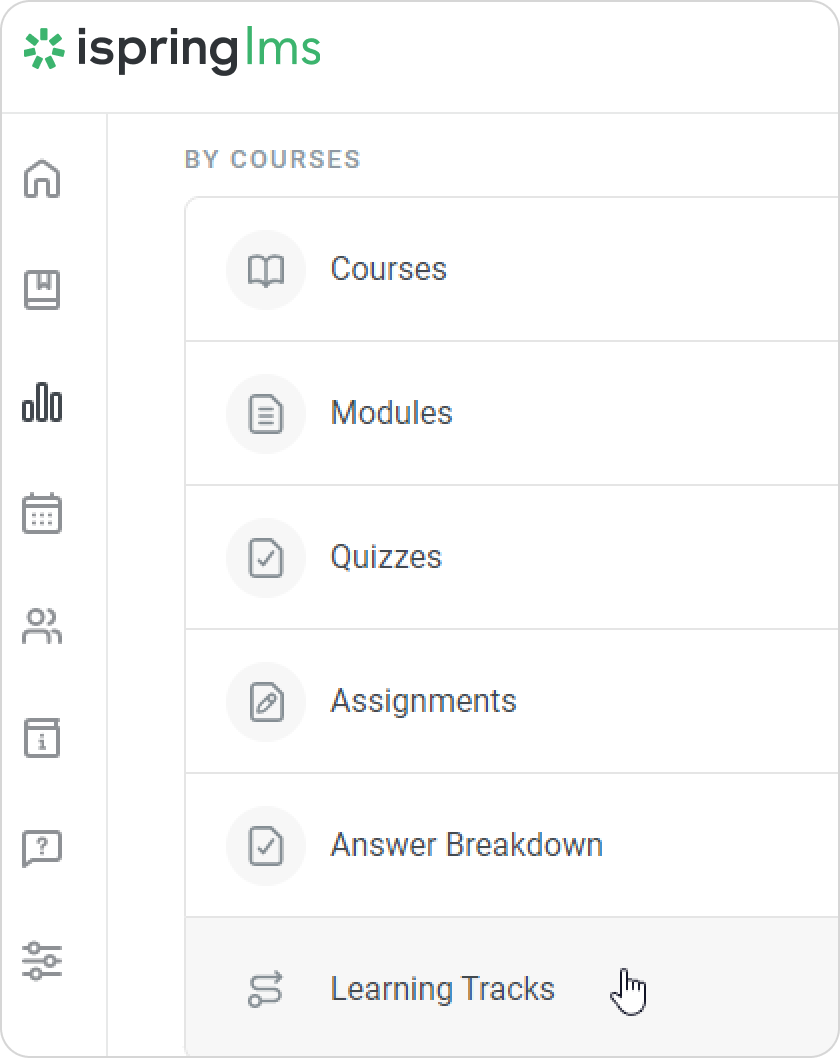Click the Courses open-book icon
This screenshot has width=840, height=1058.
(x=265, y=270)
